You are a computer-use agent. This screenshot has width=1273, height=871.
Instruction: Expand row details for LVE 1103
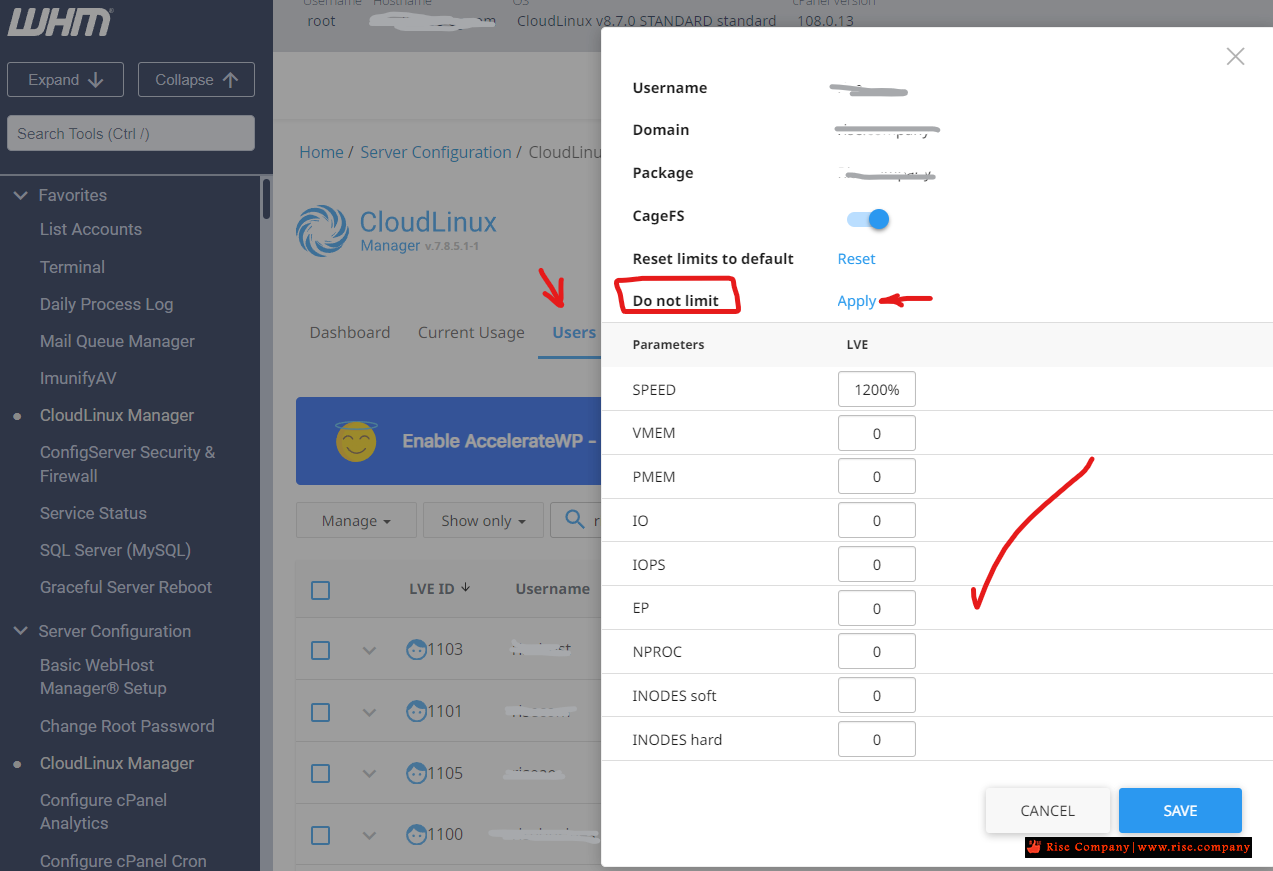tap(369, 650)
